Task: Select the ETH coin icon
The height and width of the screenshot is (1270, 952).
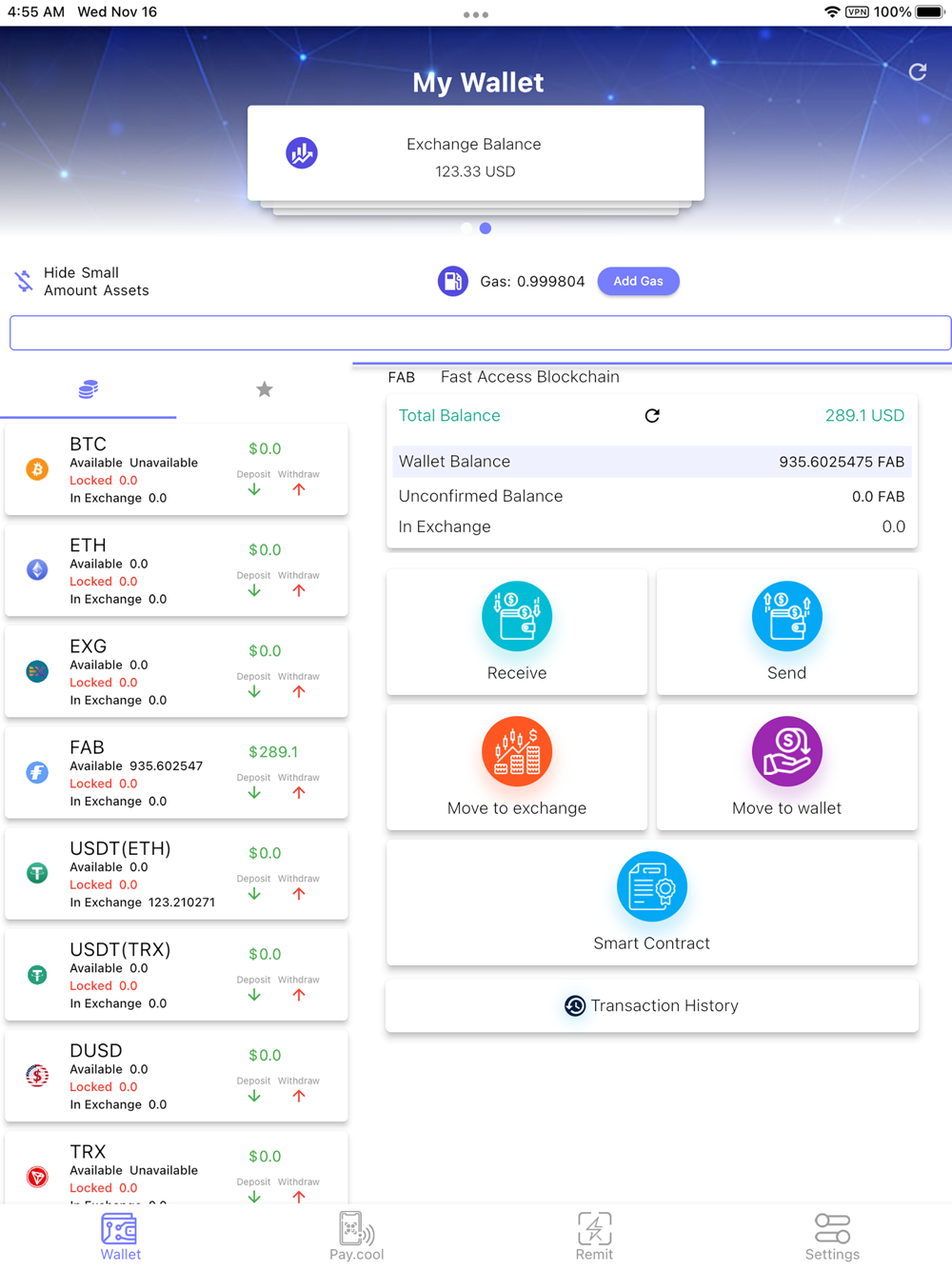Action: 37,570
